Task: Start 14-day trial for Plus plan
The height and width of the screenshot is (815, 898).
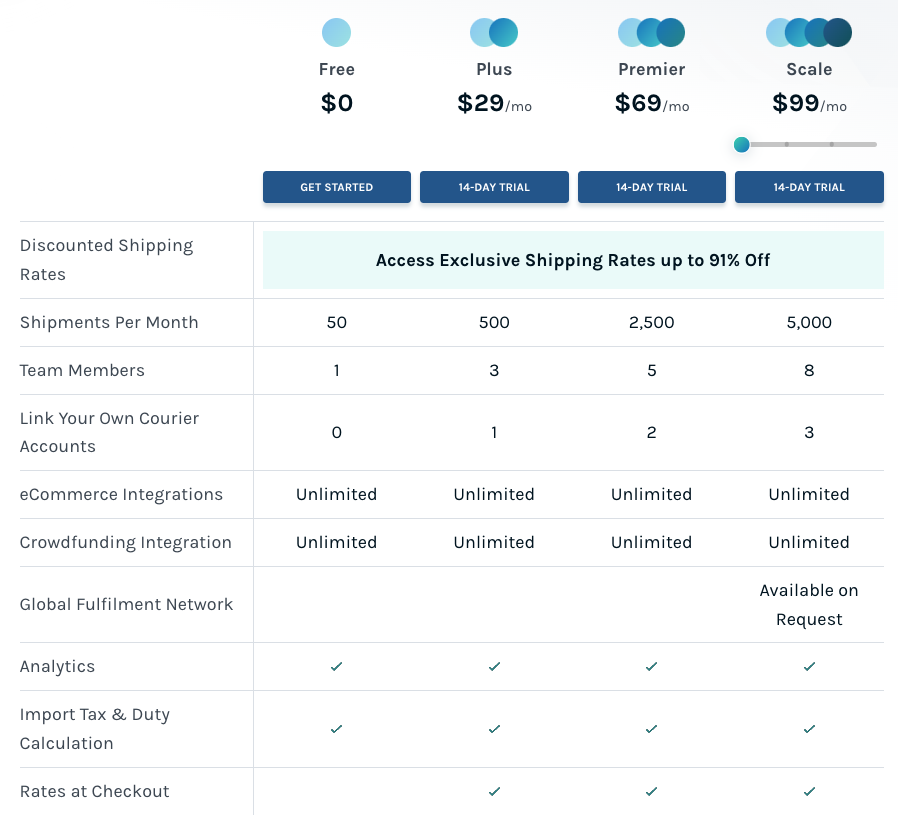Action: click(494, 187)
